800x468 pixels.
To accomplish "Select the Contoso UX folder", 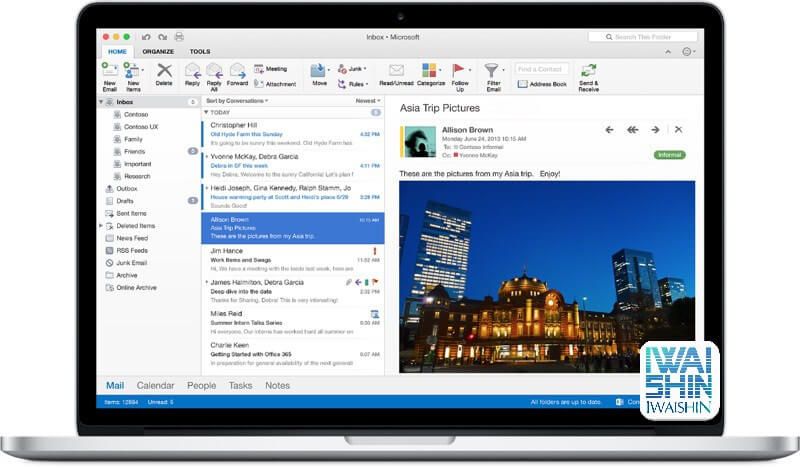I will 141,127.
